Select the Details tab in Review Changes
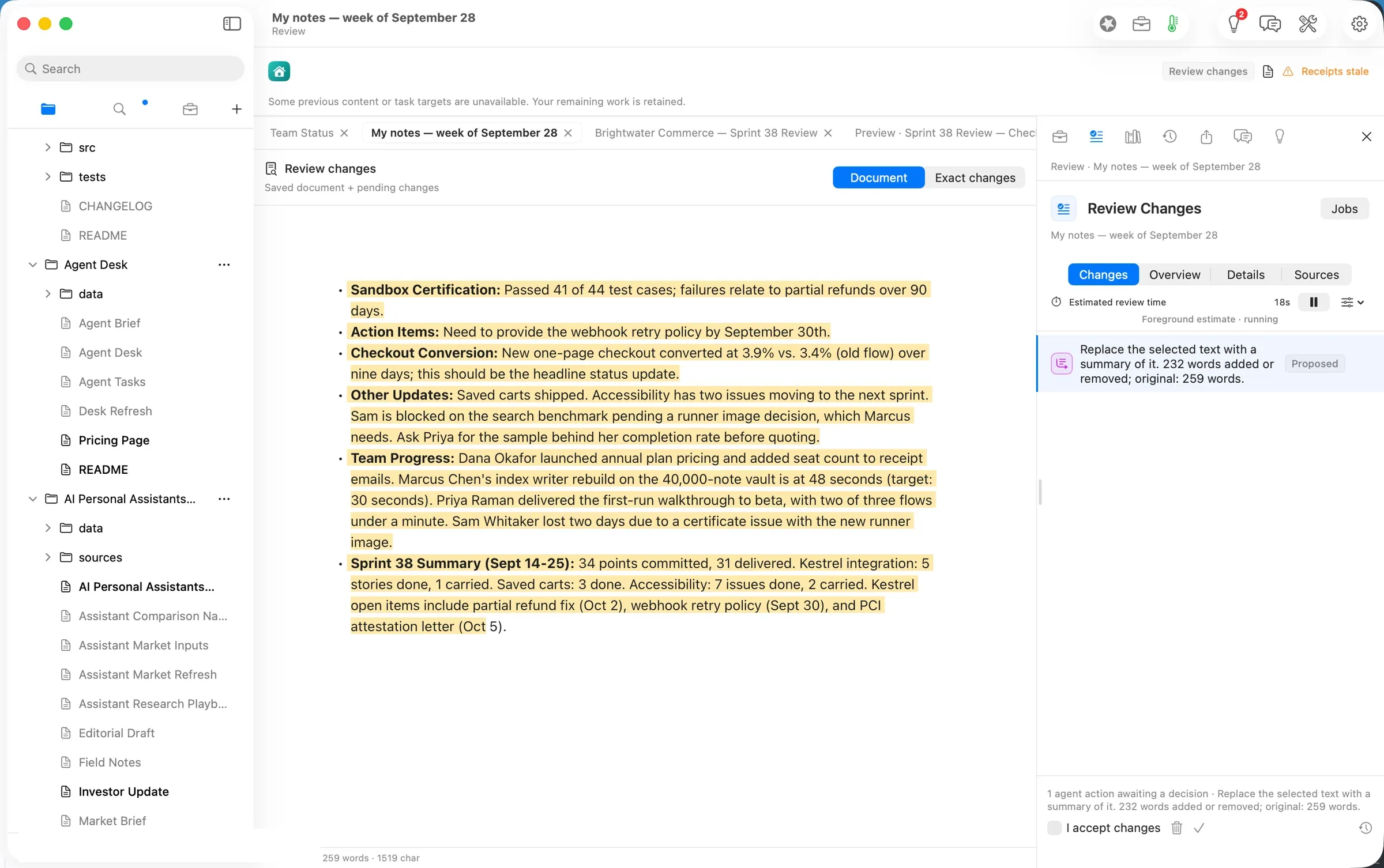The height and width of the screenshot is (868, 1384). [1246, 275]
